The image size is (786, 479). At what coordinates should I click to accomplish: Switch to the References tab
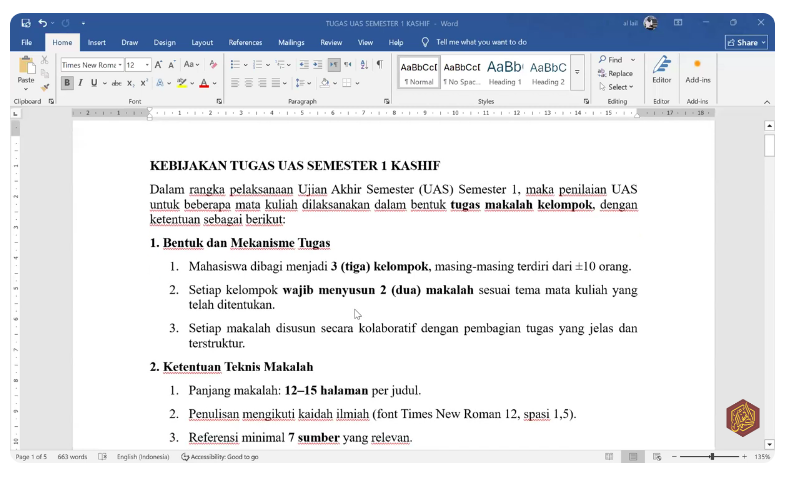tap(245, 42)
